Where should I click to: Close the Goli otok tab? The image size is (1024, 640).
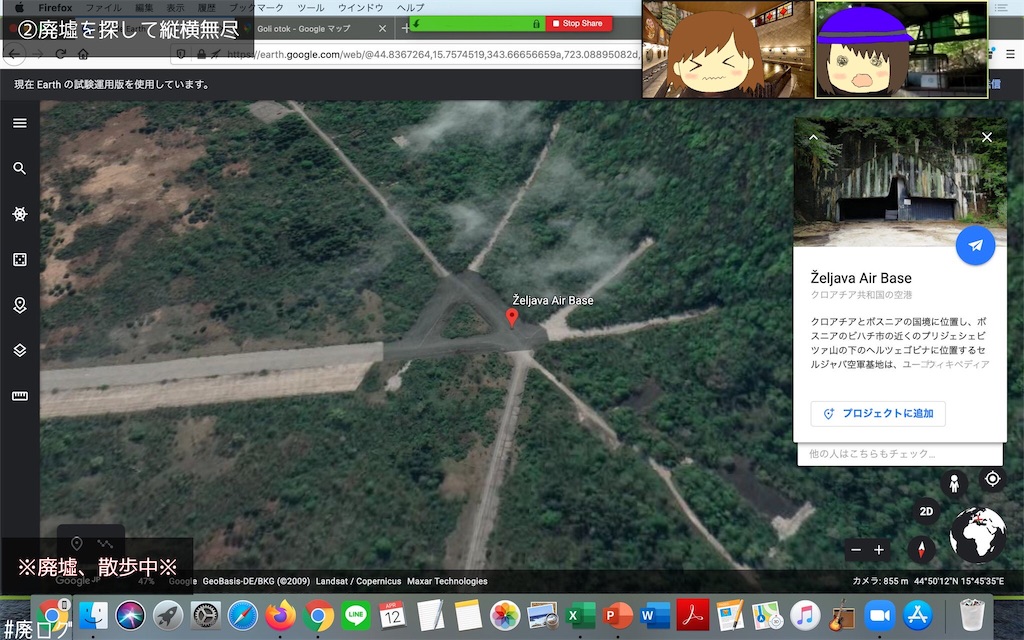pyautogui.click(x=383, y=29)
